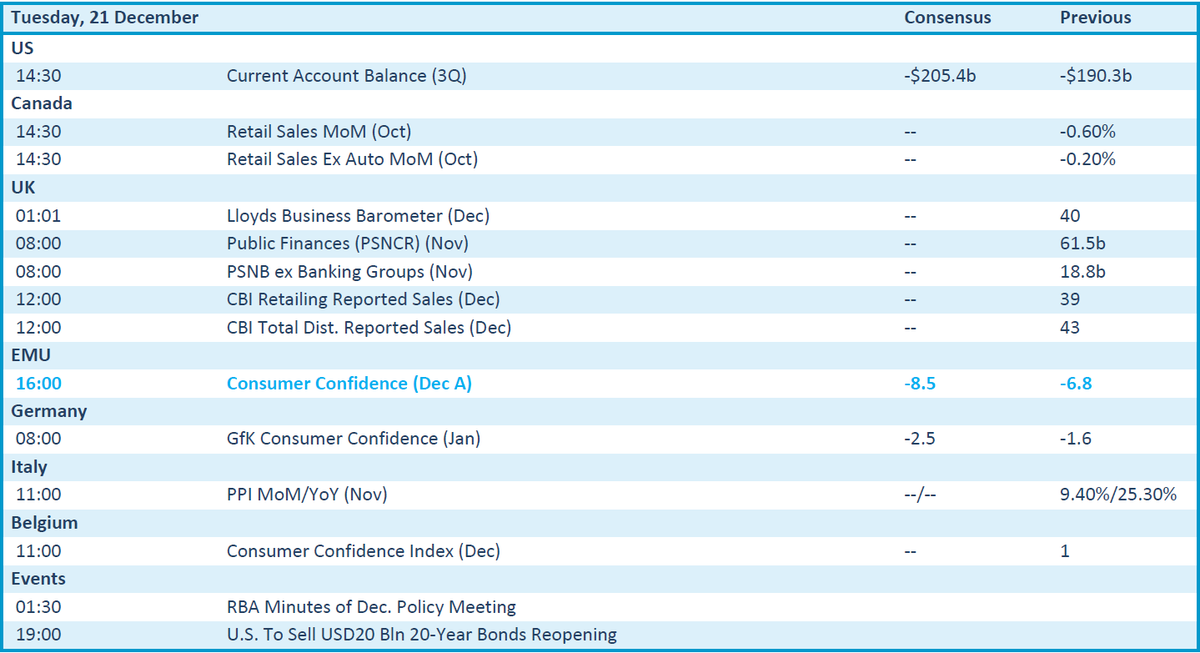Viewport: 1200px width, 653px height.
Task: Select the '9.40%/25.30%' previous value
Action: click(1118, 495)
